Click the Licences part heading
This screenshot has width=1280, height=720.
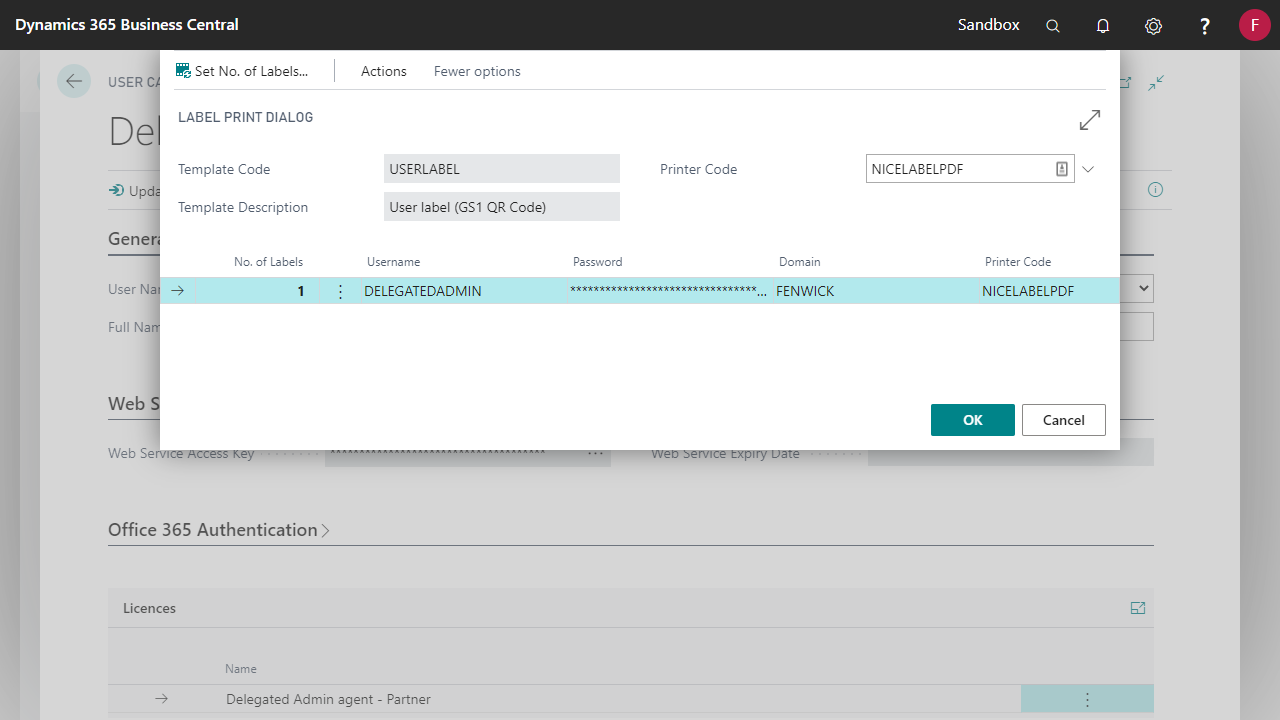pyautogui.click(x=149, y=608)
